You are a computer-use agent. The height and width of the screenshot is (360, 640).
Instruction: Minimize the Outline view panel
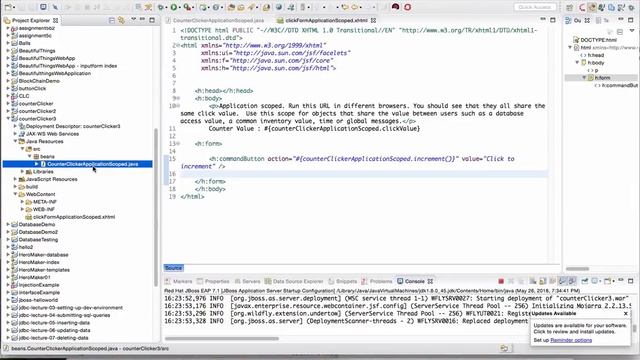[621, 20]
